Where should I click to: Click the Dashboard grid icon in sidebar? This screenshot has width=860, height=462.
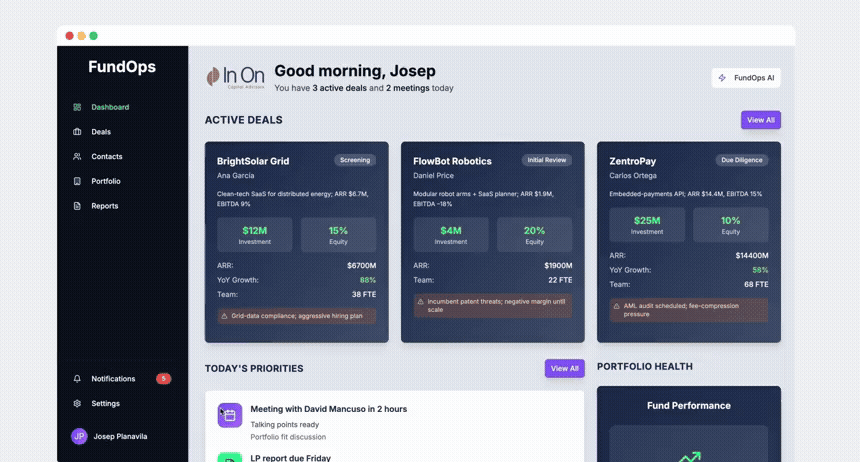coord(77,107)
